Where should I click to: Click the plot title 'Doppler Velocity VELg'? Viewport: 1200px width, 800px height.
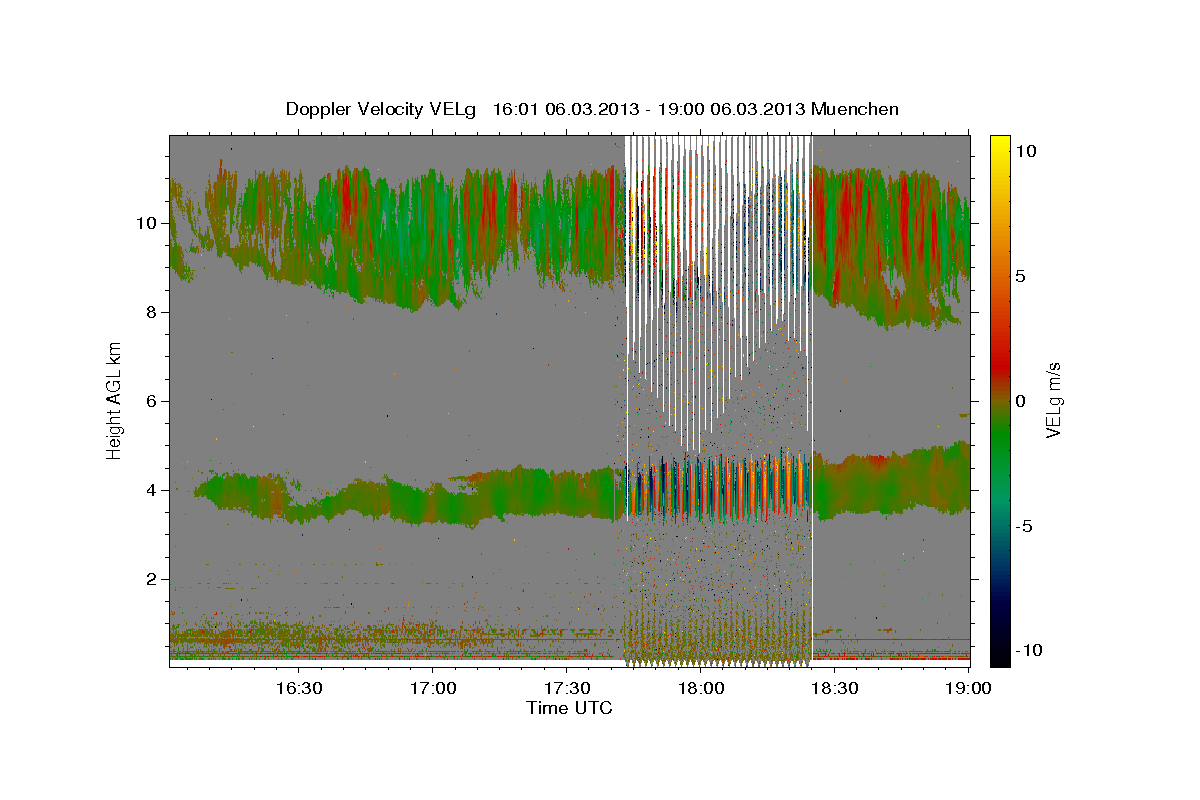(382, 109)
